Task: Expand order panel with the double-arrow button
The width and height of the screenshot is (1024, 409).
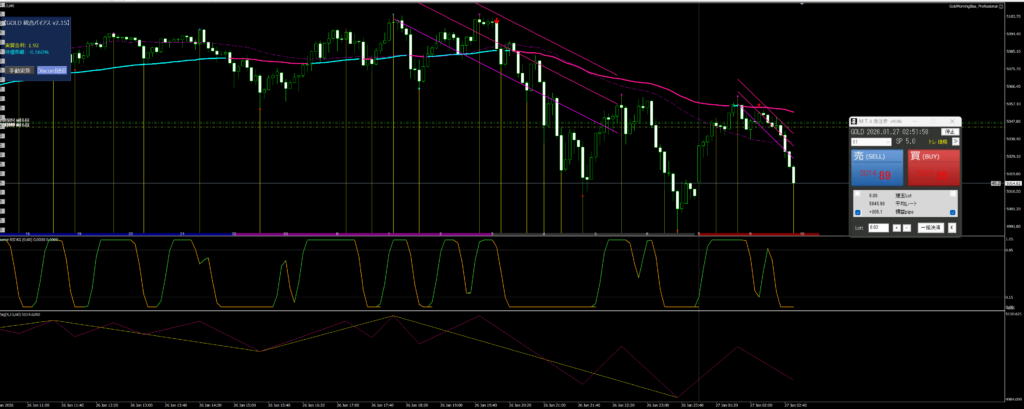Action: (955, 141)
